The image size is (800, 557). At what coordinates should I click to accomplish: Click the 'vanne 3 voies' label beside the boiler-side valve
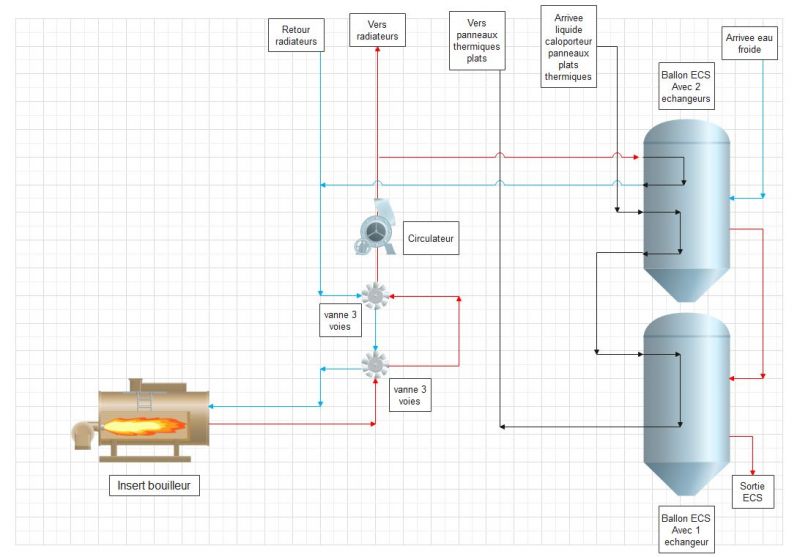click(x=410, y=395)
